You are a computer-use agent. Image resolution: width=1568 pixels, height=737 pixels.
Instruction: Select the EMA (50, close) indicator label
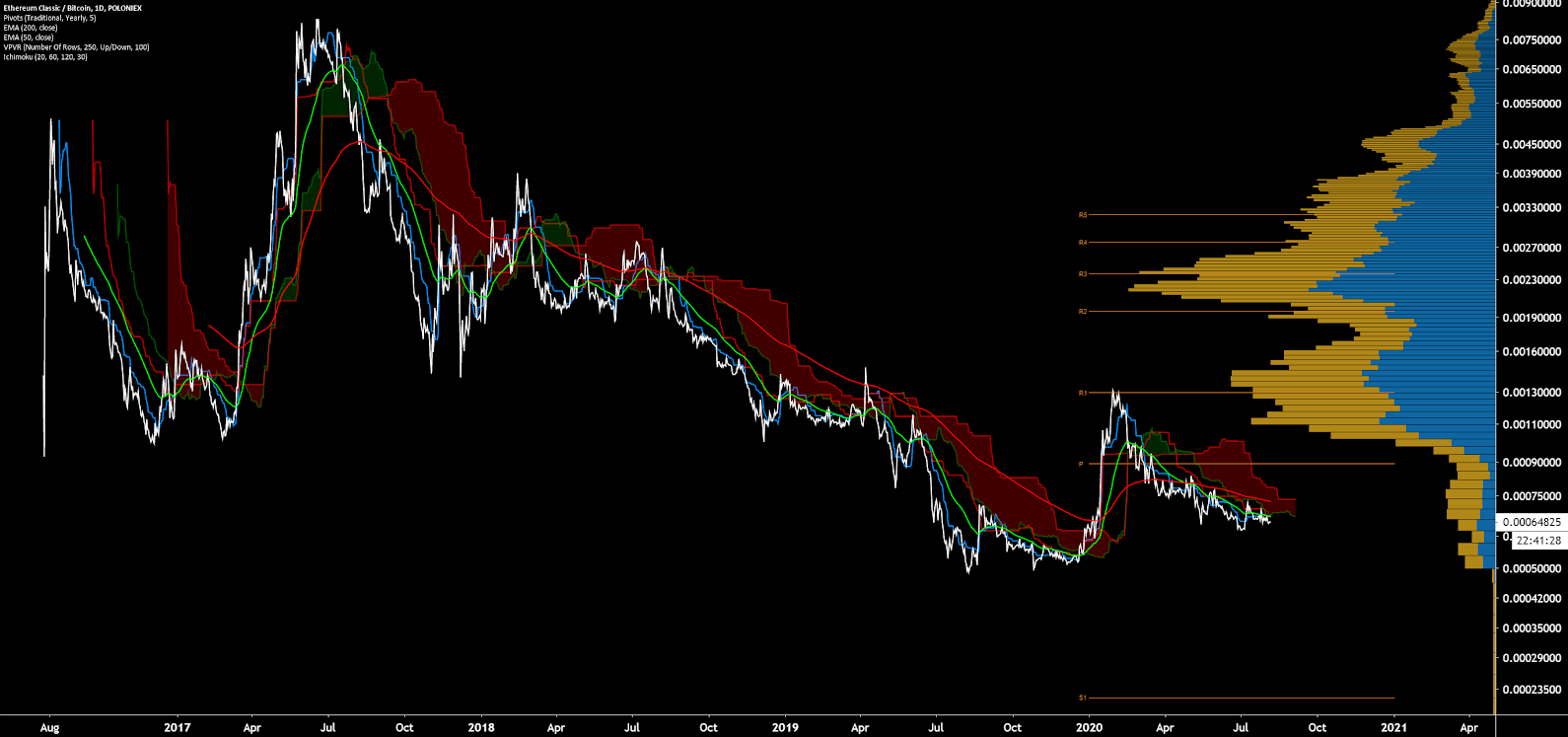point(29,37)
